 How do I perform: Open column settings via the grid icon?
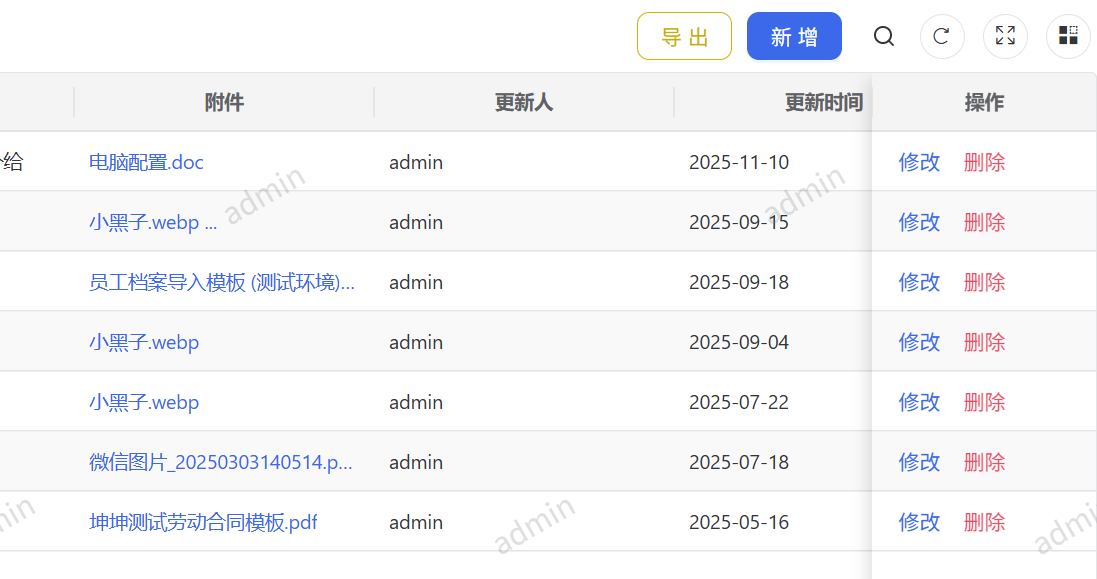1068,36
